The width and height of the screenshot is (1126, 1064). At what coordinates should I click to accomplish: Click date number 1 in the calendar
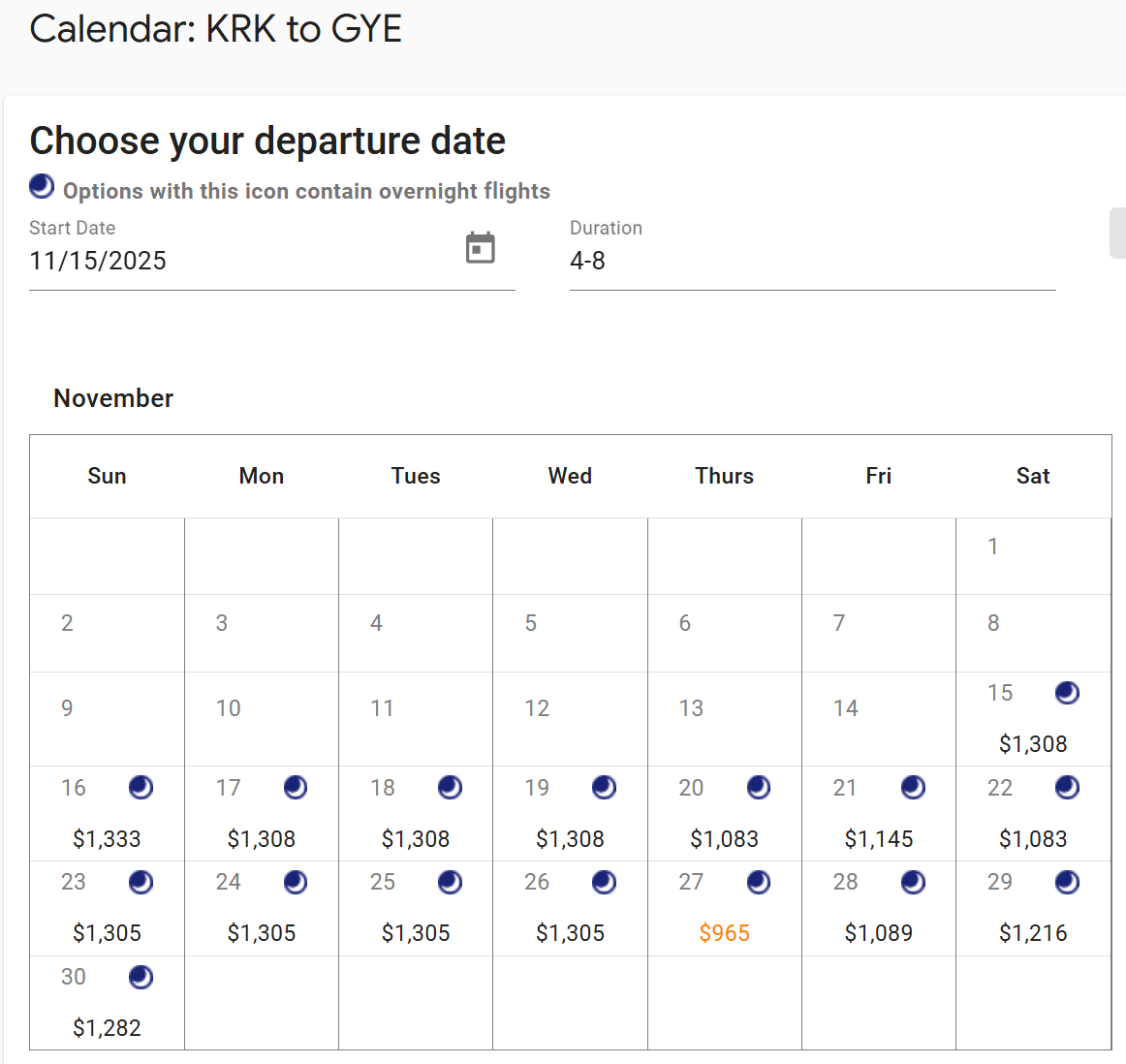992,547
